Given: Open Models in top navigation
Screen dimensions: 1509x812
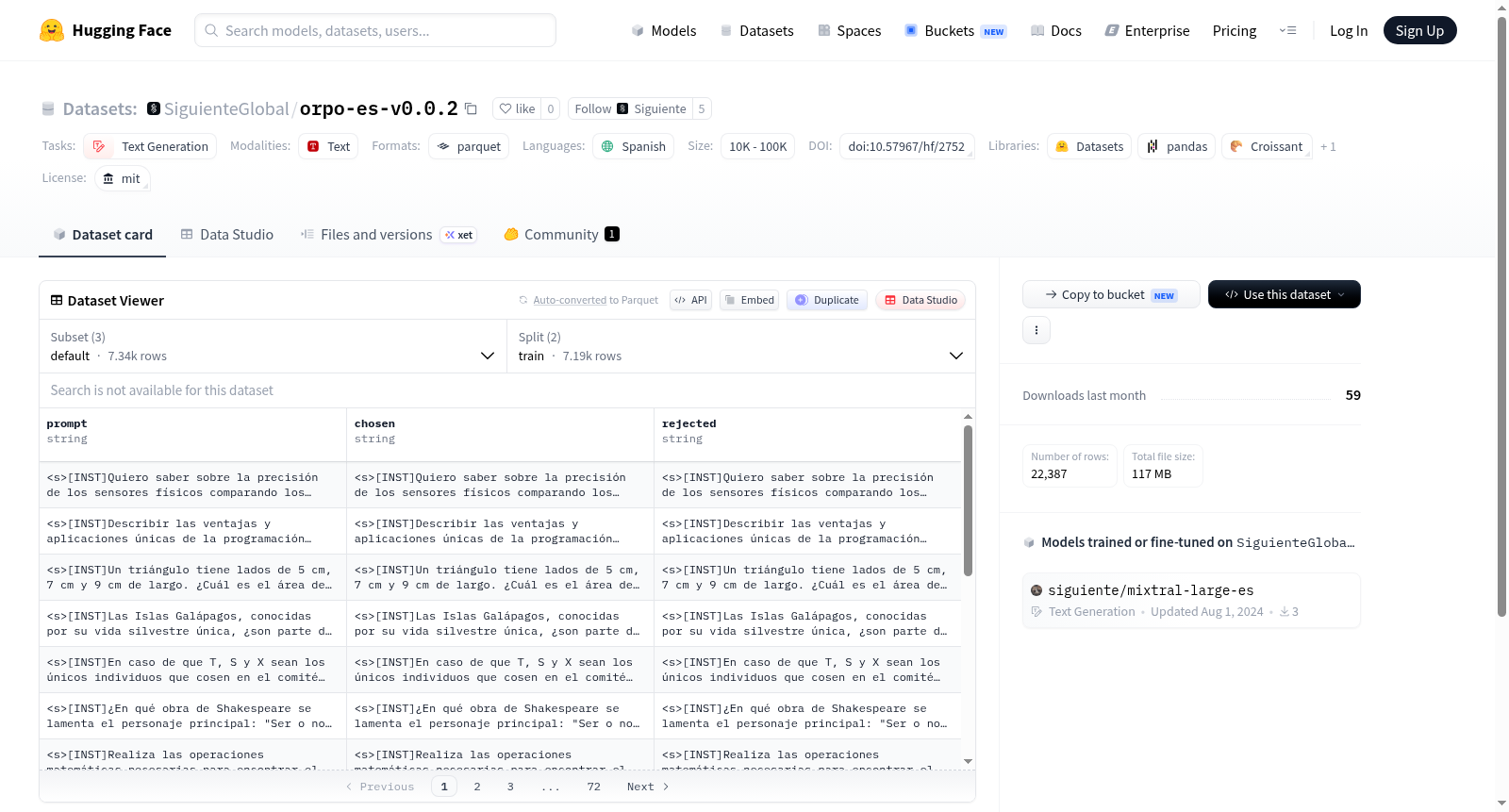Looking at the screenshot, I should click(664, 30).
